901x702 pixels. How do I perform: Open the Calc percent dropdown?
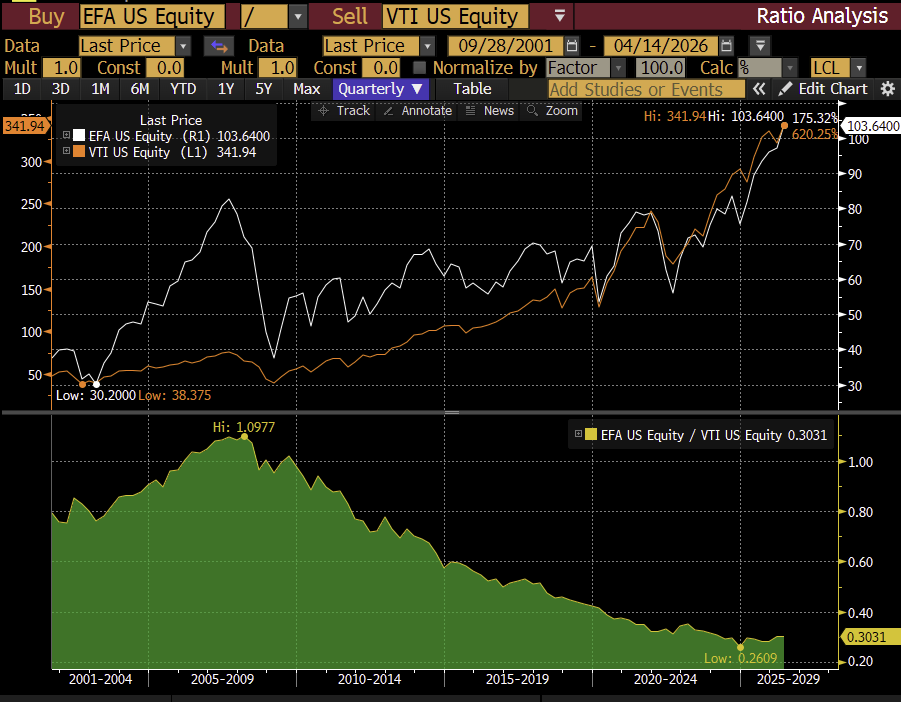click(x=791, y=68)
